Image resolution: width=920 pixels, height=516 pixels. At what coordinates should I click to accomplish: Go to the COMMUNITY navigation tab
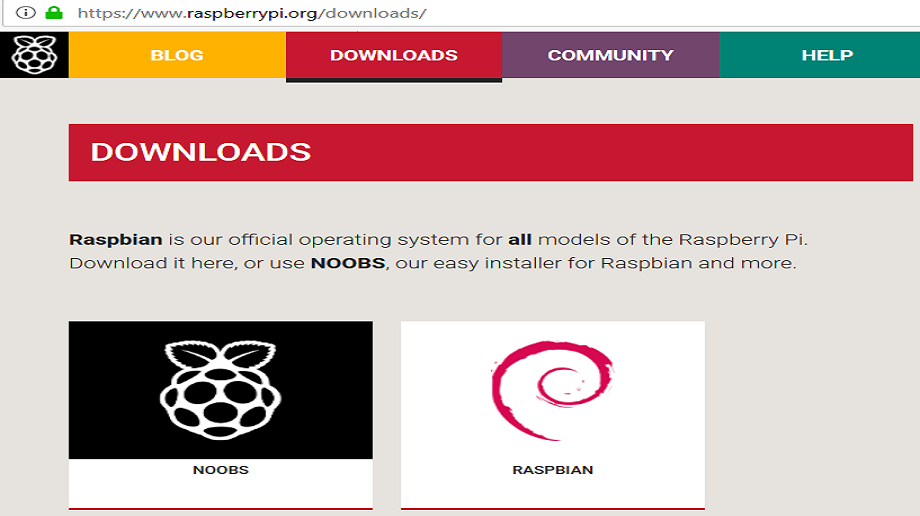tap(611, 55)
